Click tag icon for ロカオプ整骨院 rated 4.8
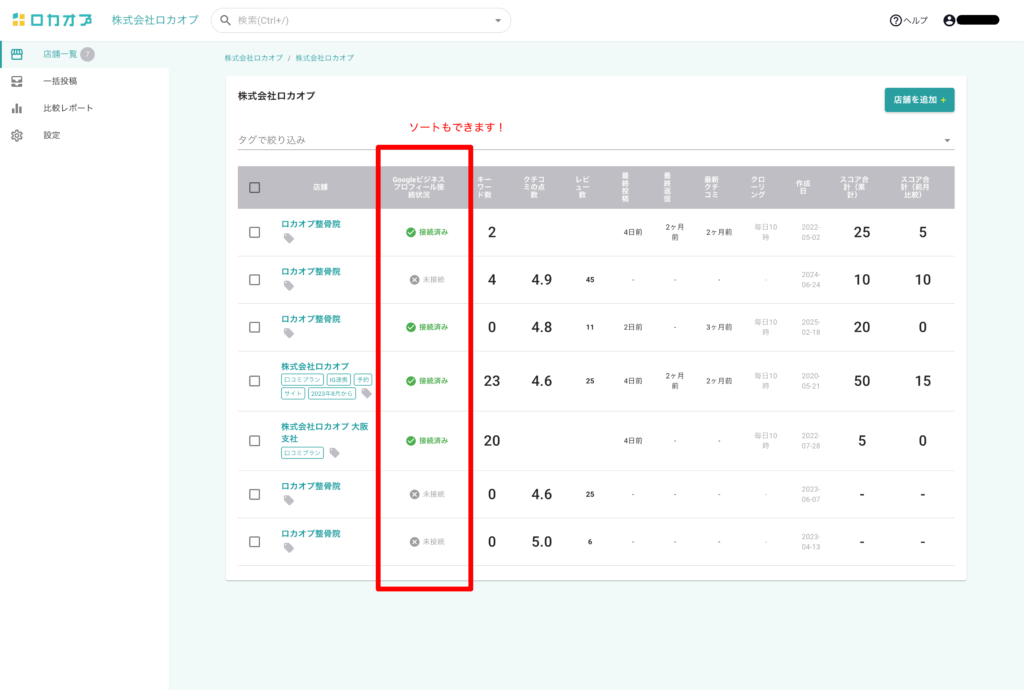 coord(289,334)
